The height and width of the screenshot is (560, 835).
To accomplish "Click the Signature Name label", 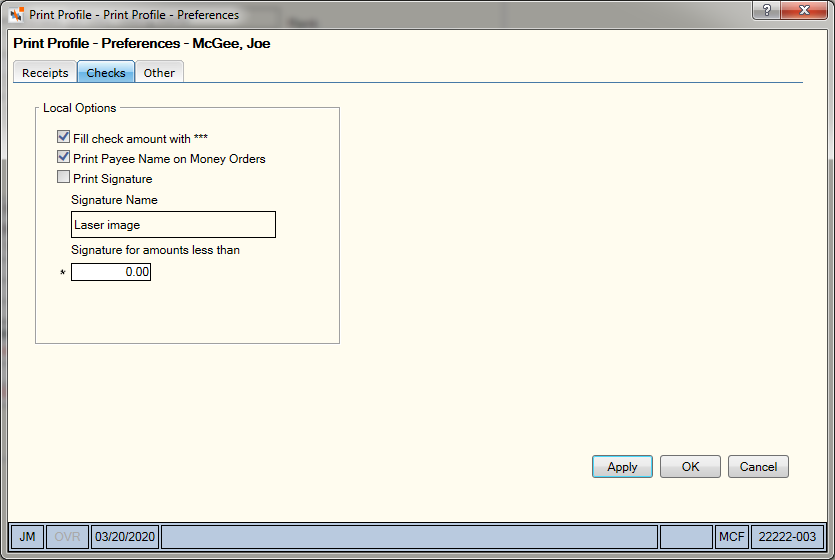I will click(114, 200).
